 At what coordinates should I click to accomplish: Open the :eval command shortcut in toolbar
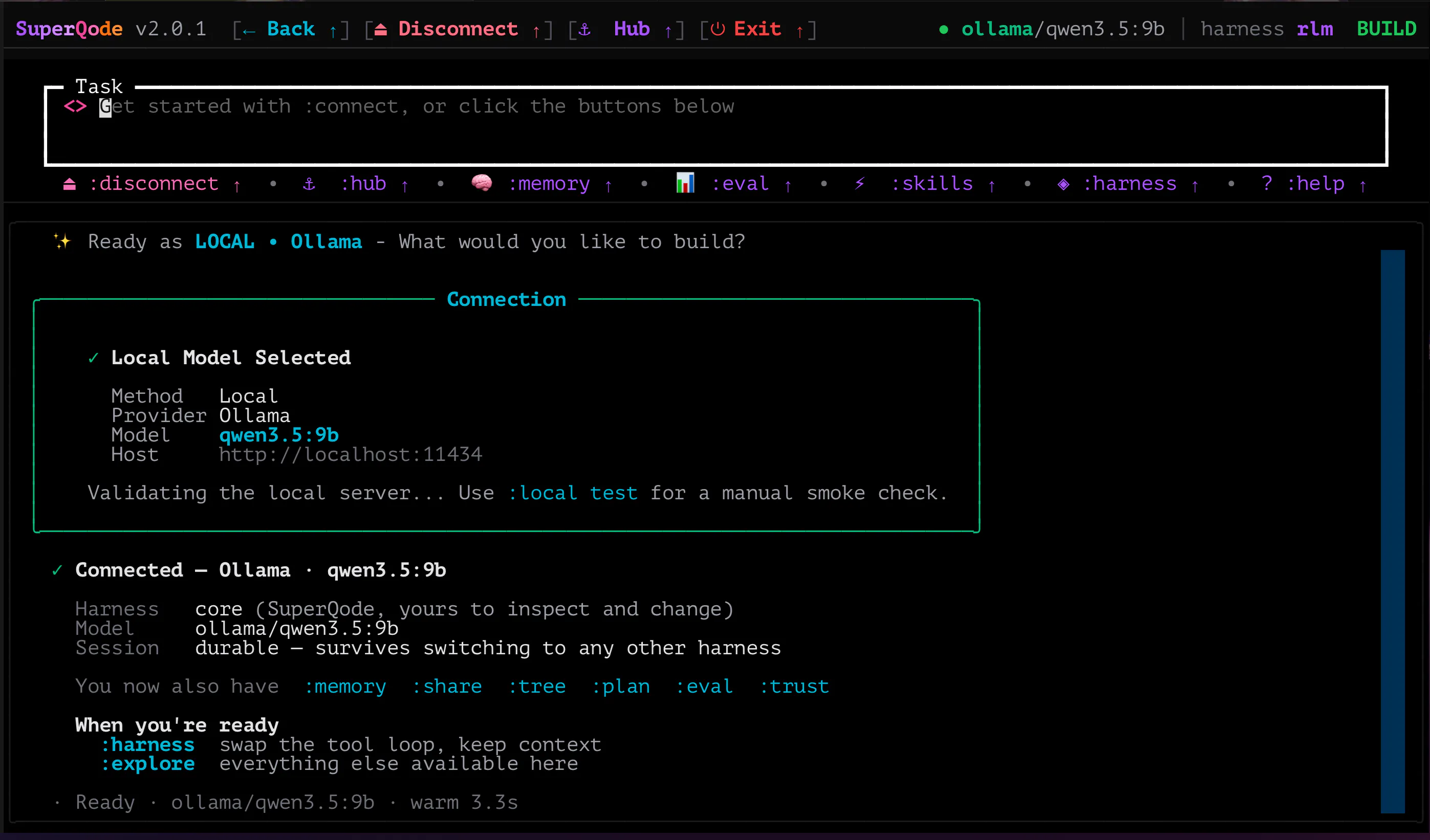[740, 184]
